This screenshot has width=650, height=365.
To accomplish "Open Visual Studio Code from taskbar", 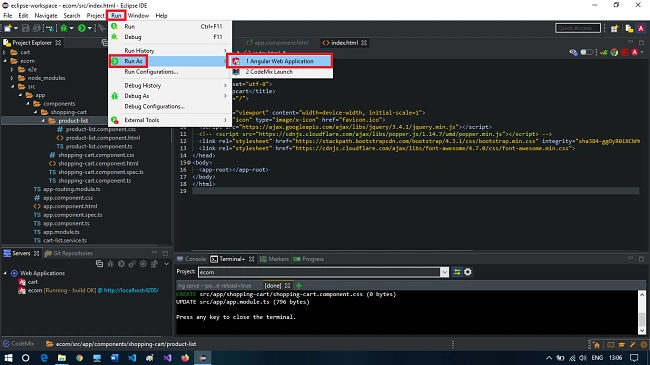I will [132, 358].
